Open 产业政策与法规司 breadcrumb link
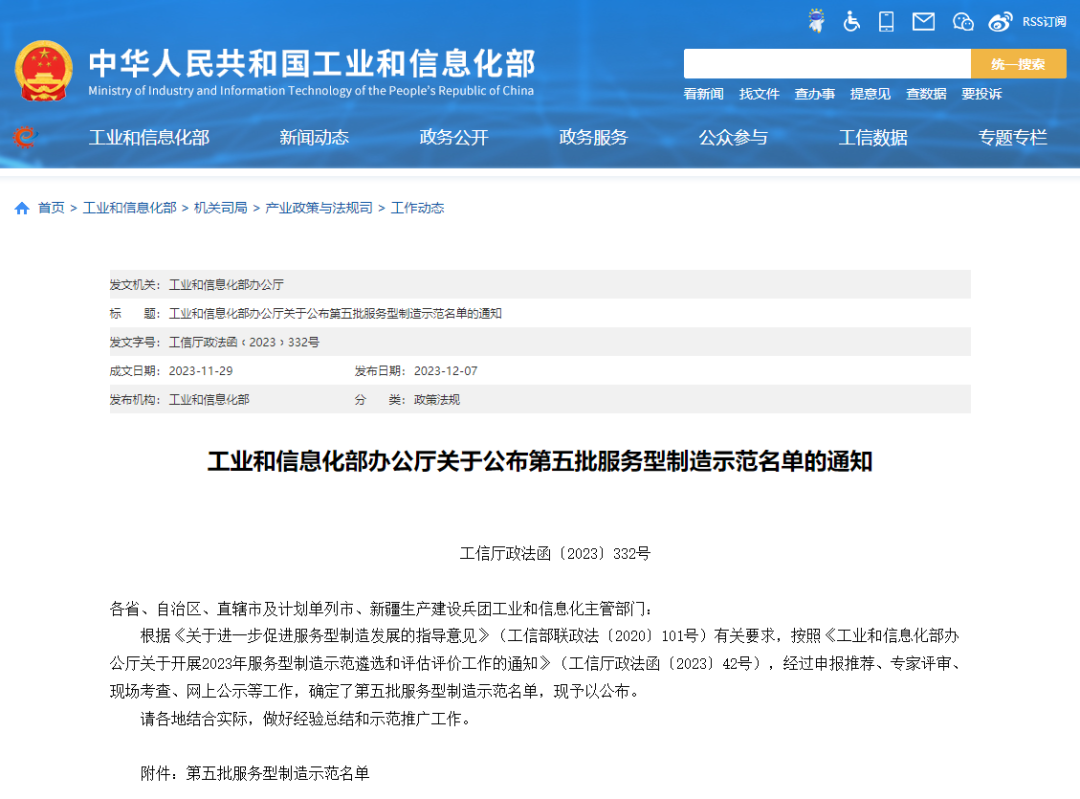The image size is (1080, 799). tap(318, 208)
